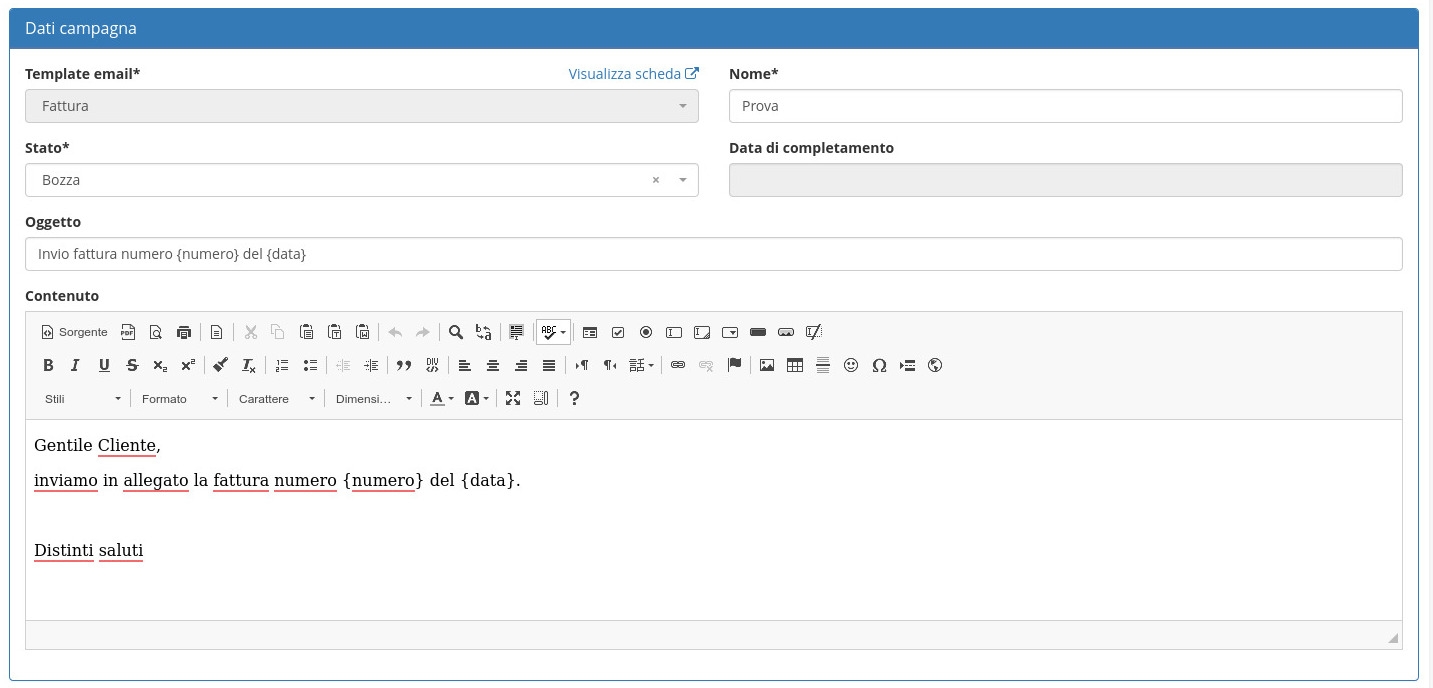Open the text color picker
1433x688 pixels.
click(x=441, y=398)
